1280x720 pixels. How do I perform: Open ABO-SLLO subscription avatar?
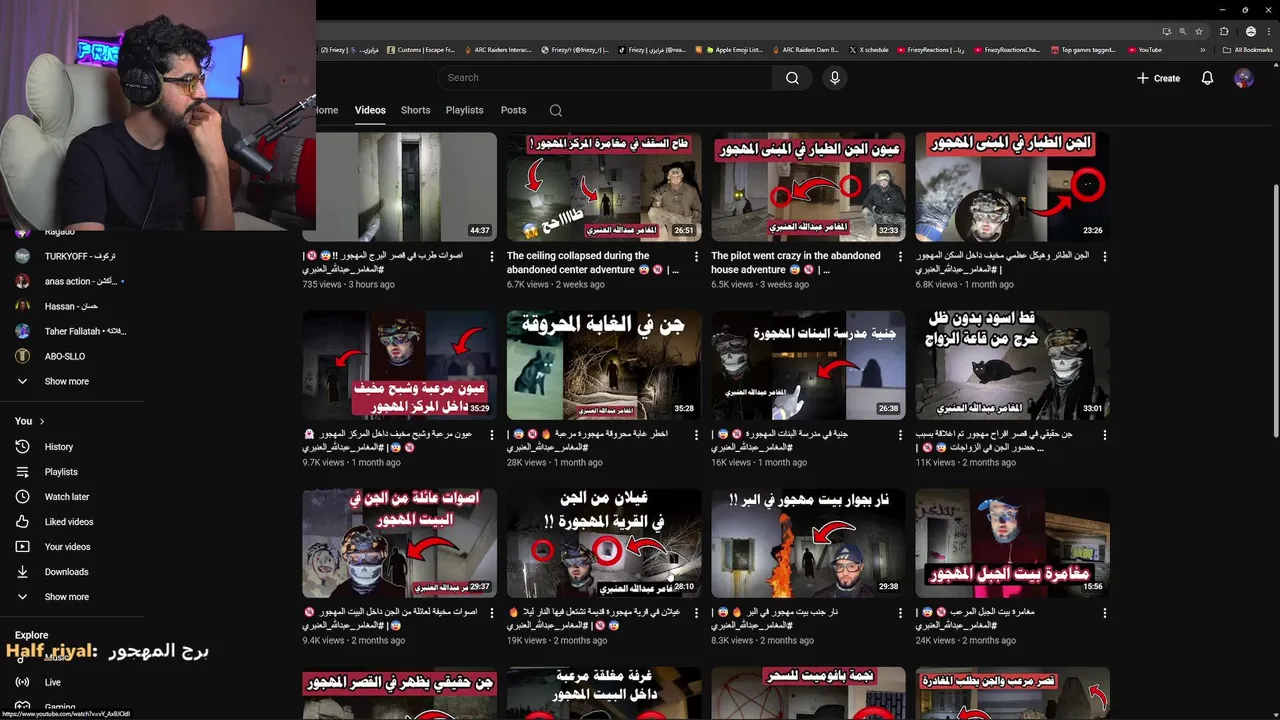(22, 356)
